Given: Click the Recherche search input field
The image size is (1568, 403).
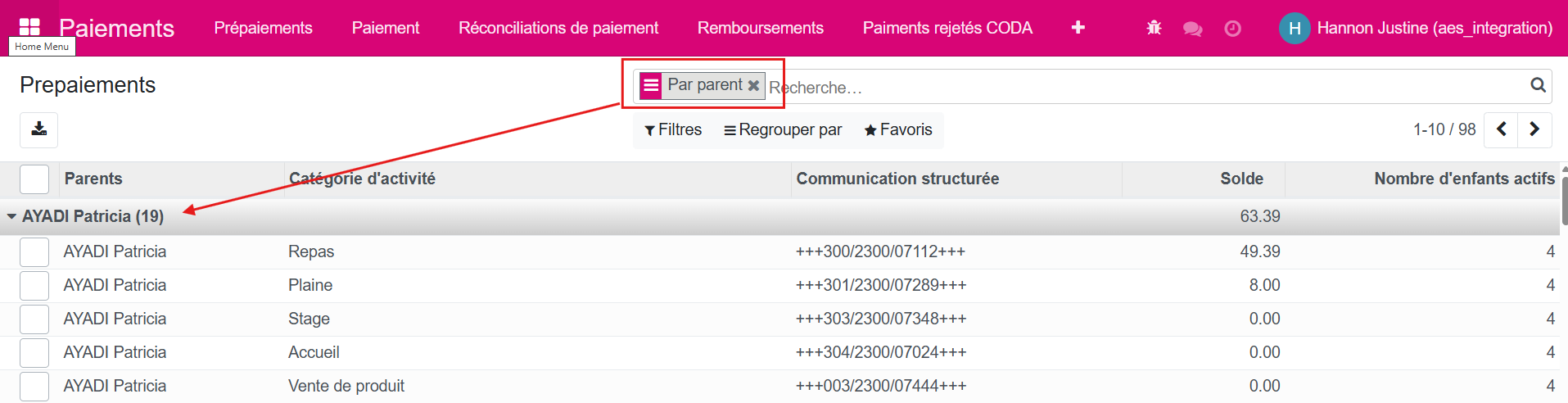Looking at the screenshot, I should (1146, 87).
